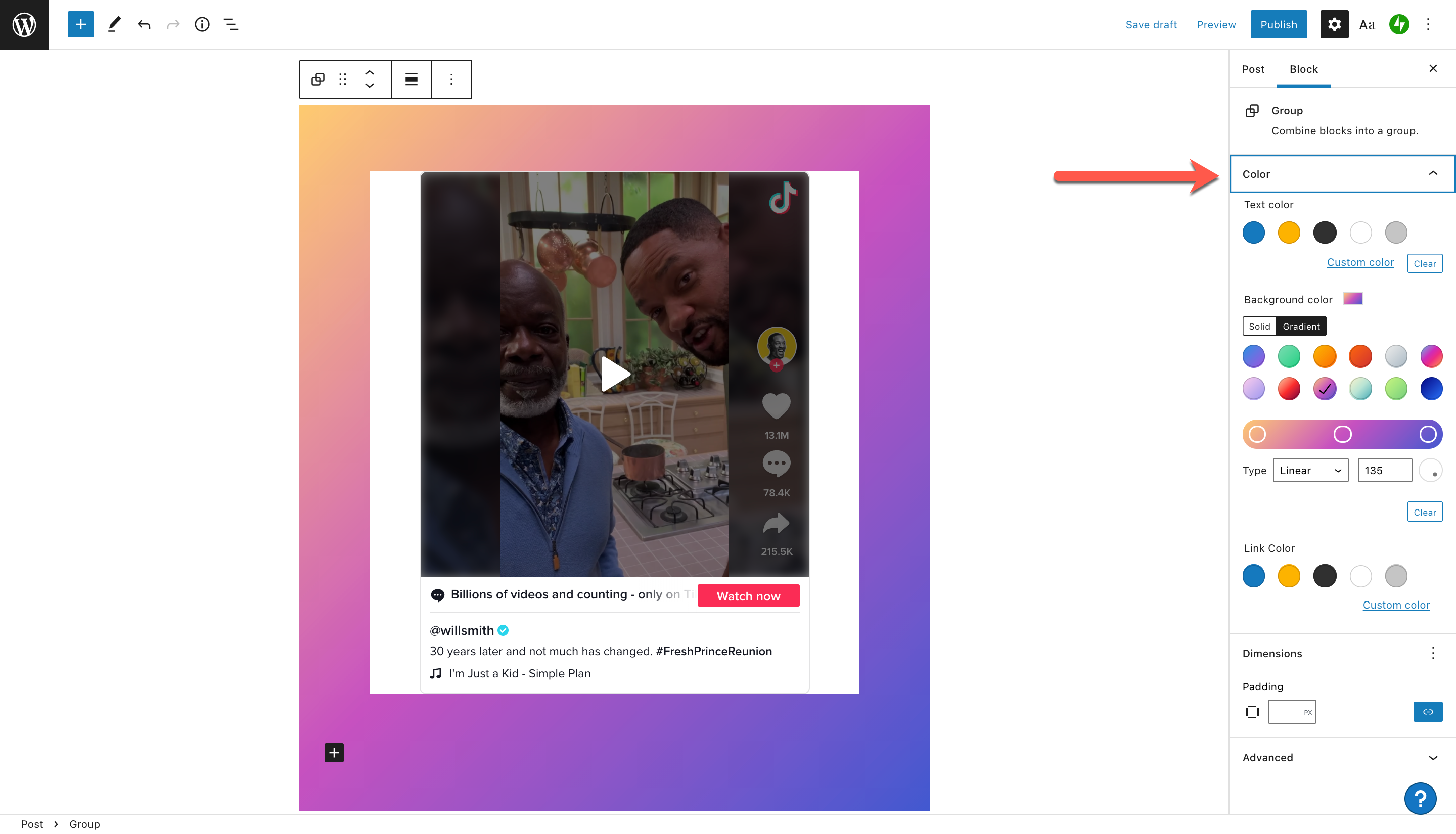
Task: Click the Publish button
Action: [x=1278, y=24]
